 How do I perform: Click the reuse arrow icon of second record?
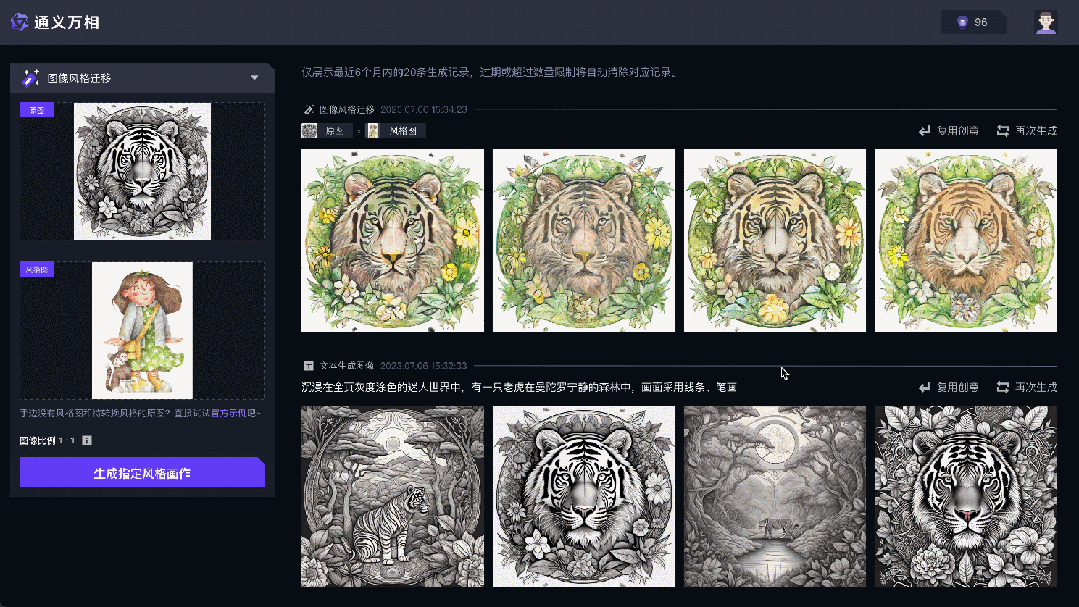point(925,387)
